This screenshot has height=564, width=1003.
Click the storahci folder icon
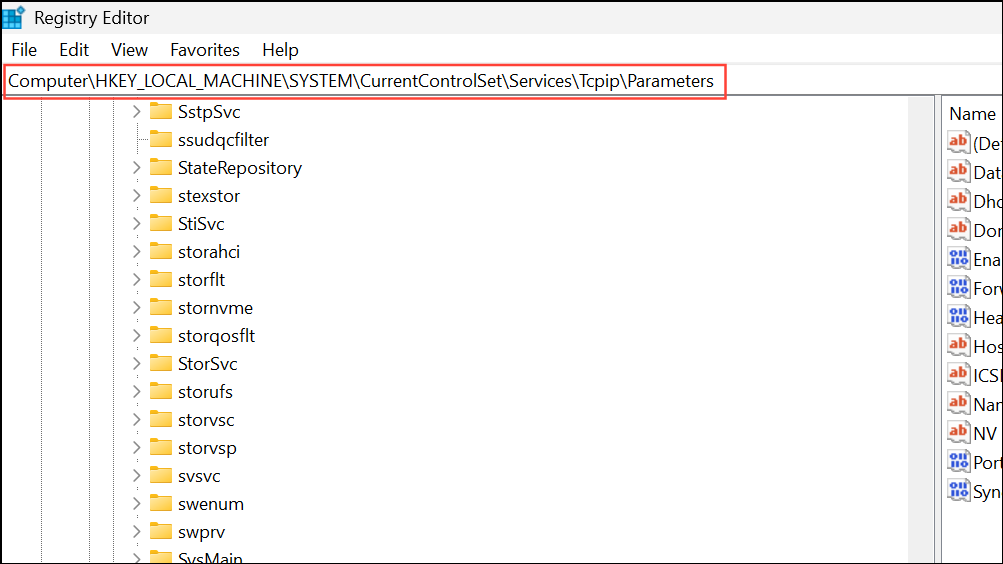click(161, 252)
